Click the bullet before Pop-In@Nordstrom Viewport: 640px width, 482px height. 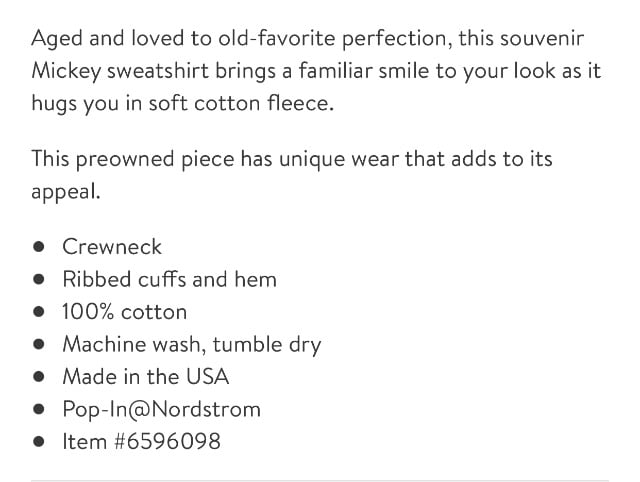[39, 409]
